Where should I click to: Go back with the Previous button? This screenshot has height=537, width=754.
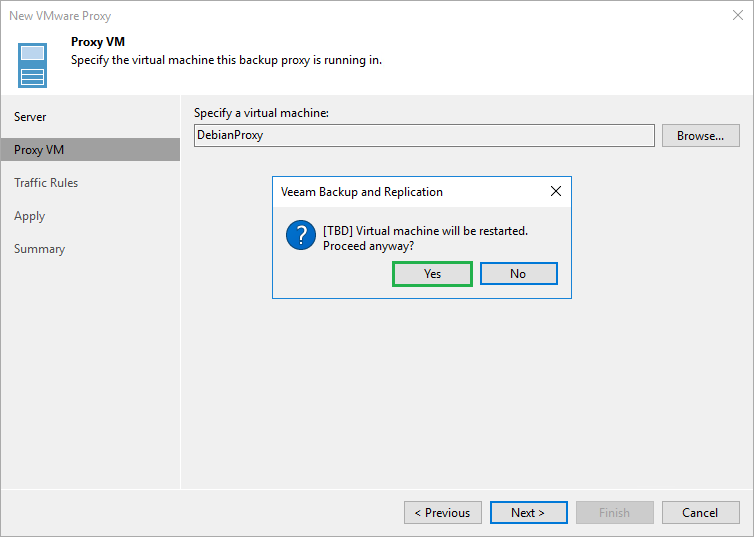point(442,513)
